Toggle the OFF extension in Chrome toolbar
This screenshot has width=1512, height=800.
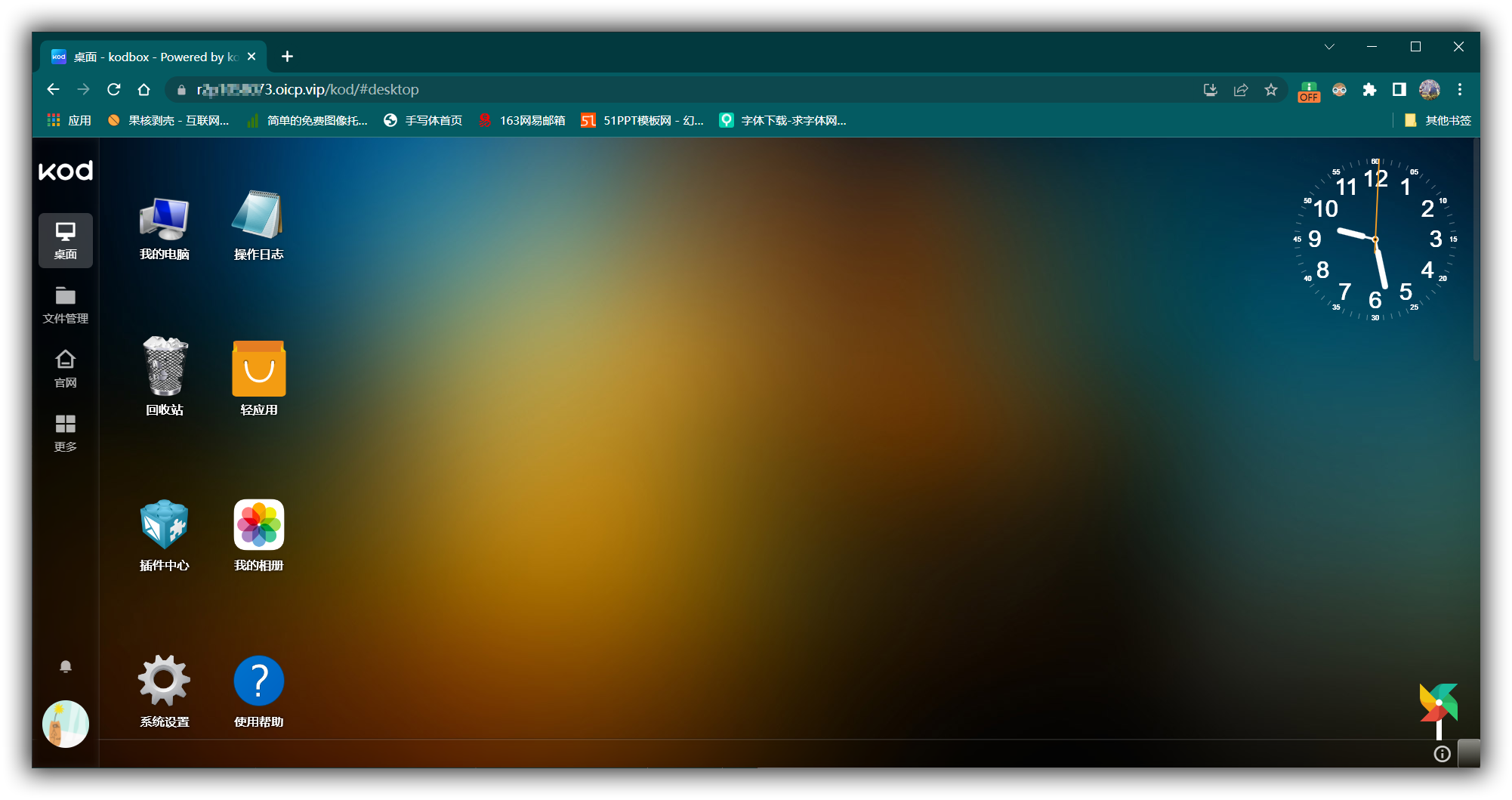(x=1309, y=90)
